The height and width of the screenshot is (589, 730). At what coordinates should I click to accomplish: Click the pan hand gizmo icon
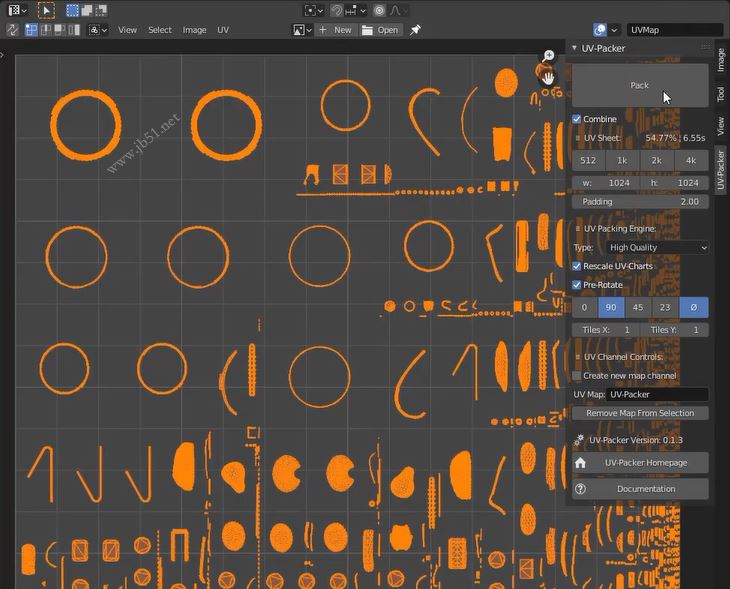click(548, 78)
